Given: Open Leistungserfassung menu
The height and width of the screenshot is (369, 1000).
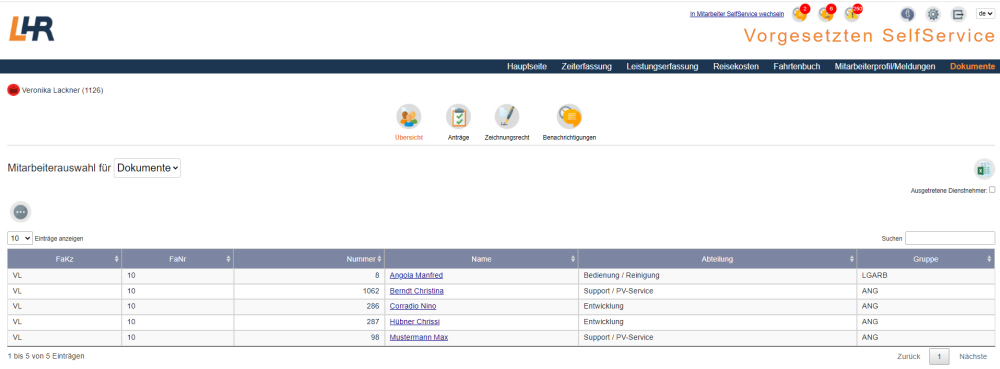Looking at the screenshot, I should tap(662, 66).
